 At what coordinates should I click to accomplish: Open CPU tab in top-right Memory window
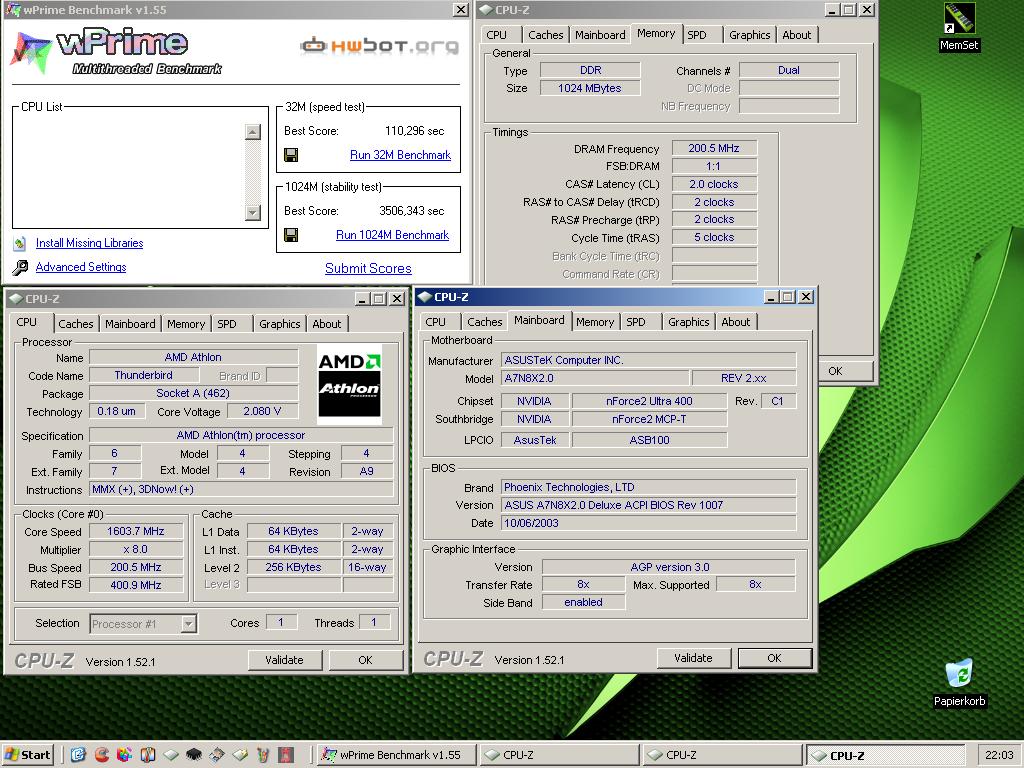pyautogui.click(x=496, y=35)
